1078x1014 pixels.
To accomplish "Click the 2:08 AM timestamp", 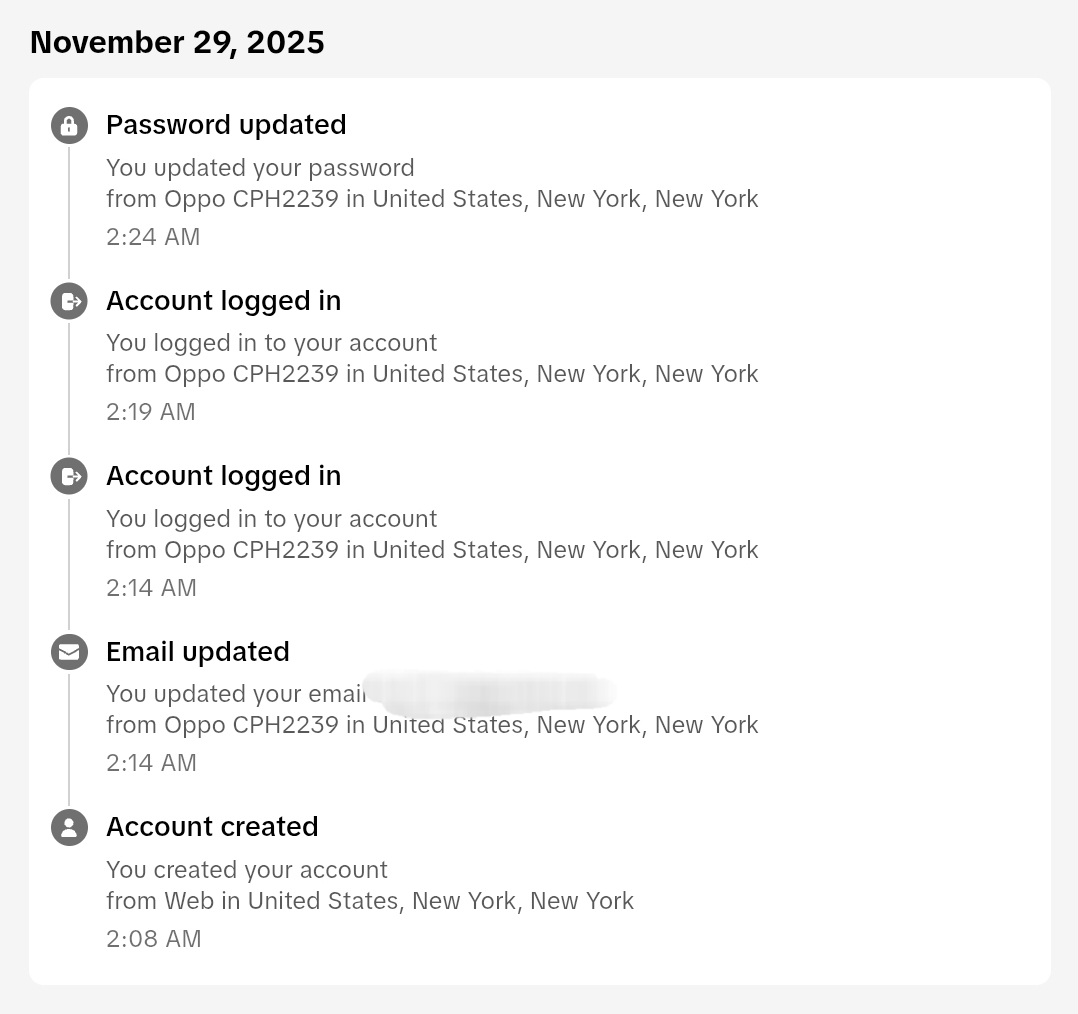I will 154,939.
